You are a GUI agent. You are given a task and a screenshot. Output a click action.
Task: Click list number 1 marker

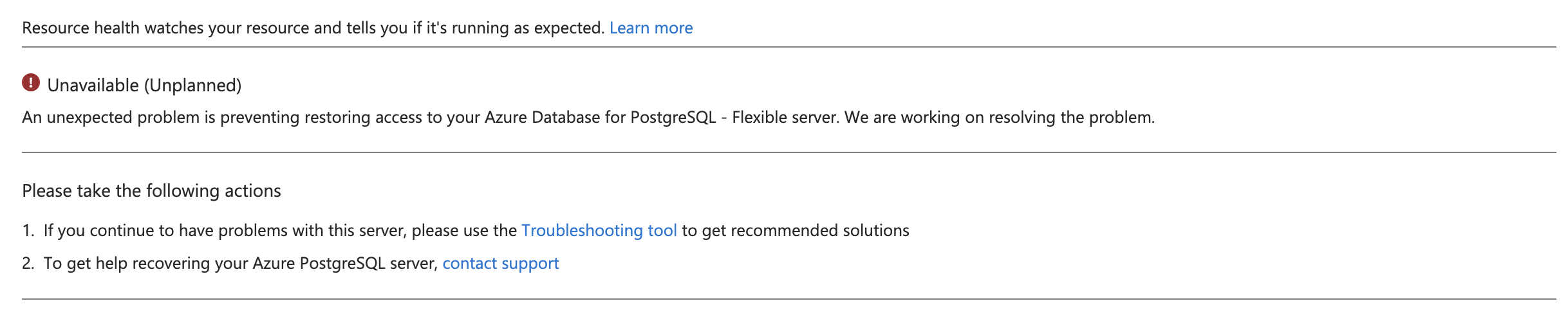coord(28,231)
